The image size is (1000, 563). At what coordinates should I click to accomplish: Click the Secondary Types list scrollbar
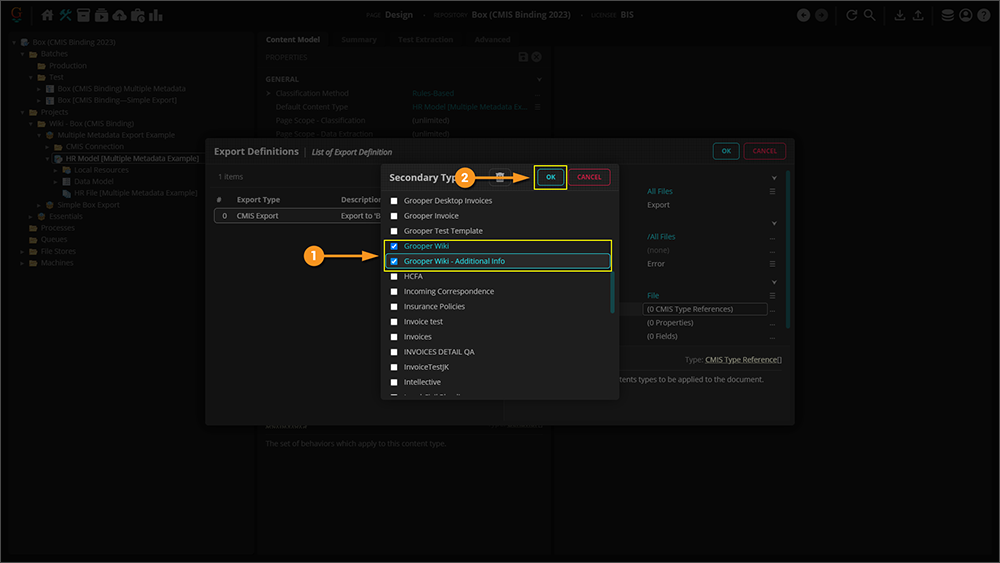pos(612,290)
